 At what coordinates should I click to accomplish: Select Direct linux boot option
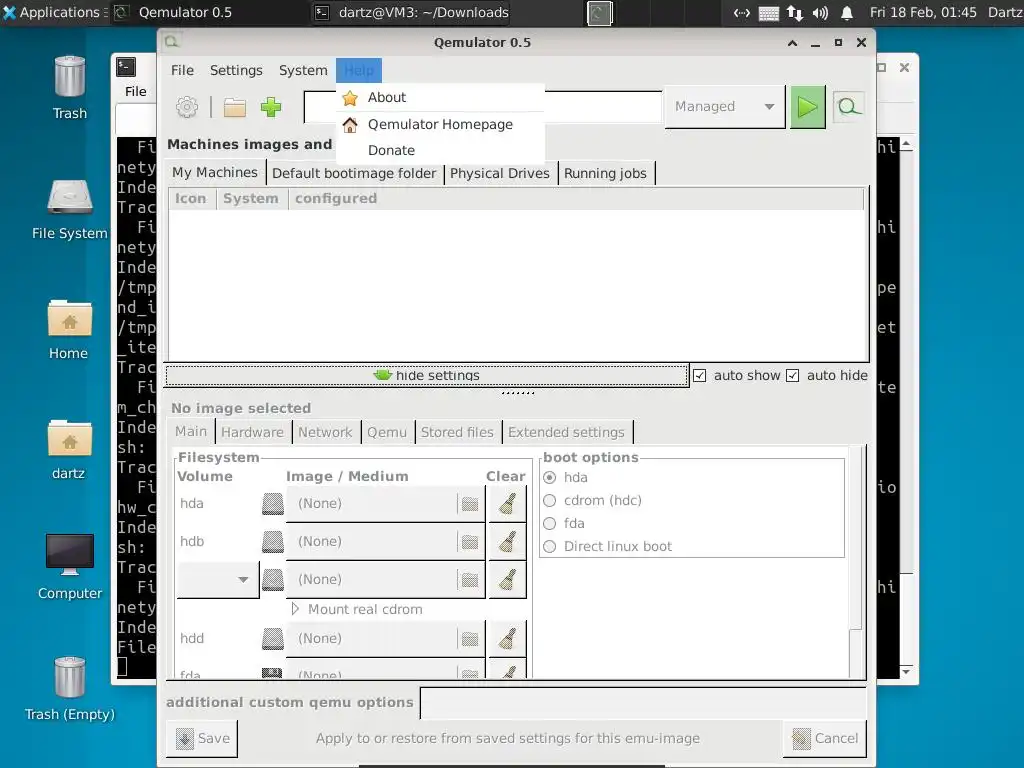pyautogui.click(x=550, y=547)
